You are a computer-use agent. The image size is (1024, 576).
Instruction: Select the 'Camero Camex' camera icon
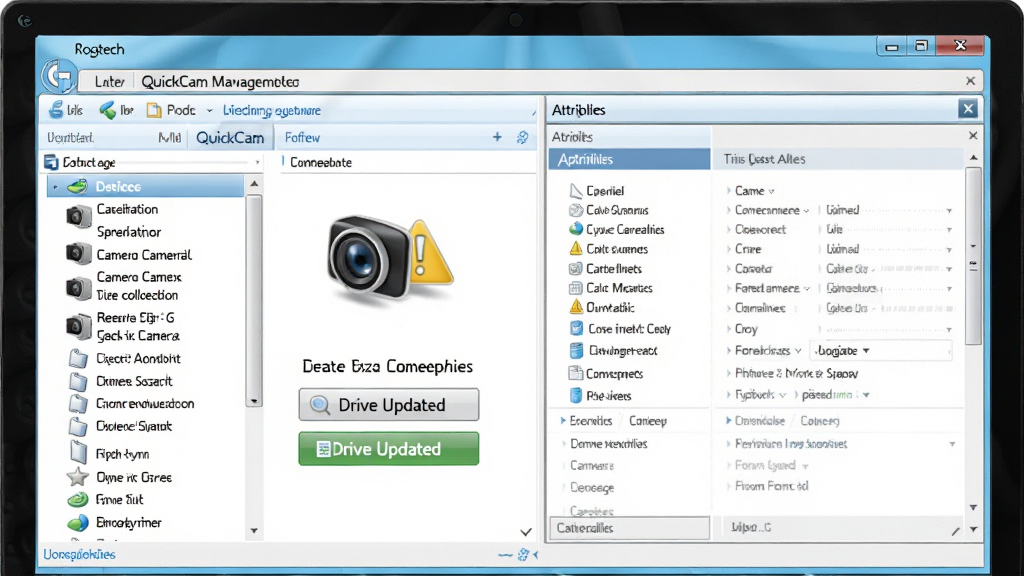coord(78,287)
